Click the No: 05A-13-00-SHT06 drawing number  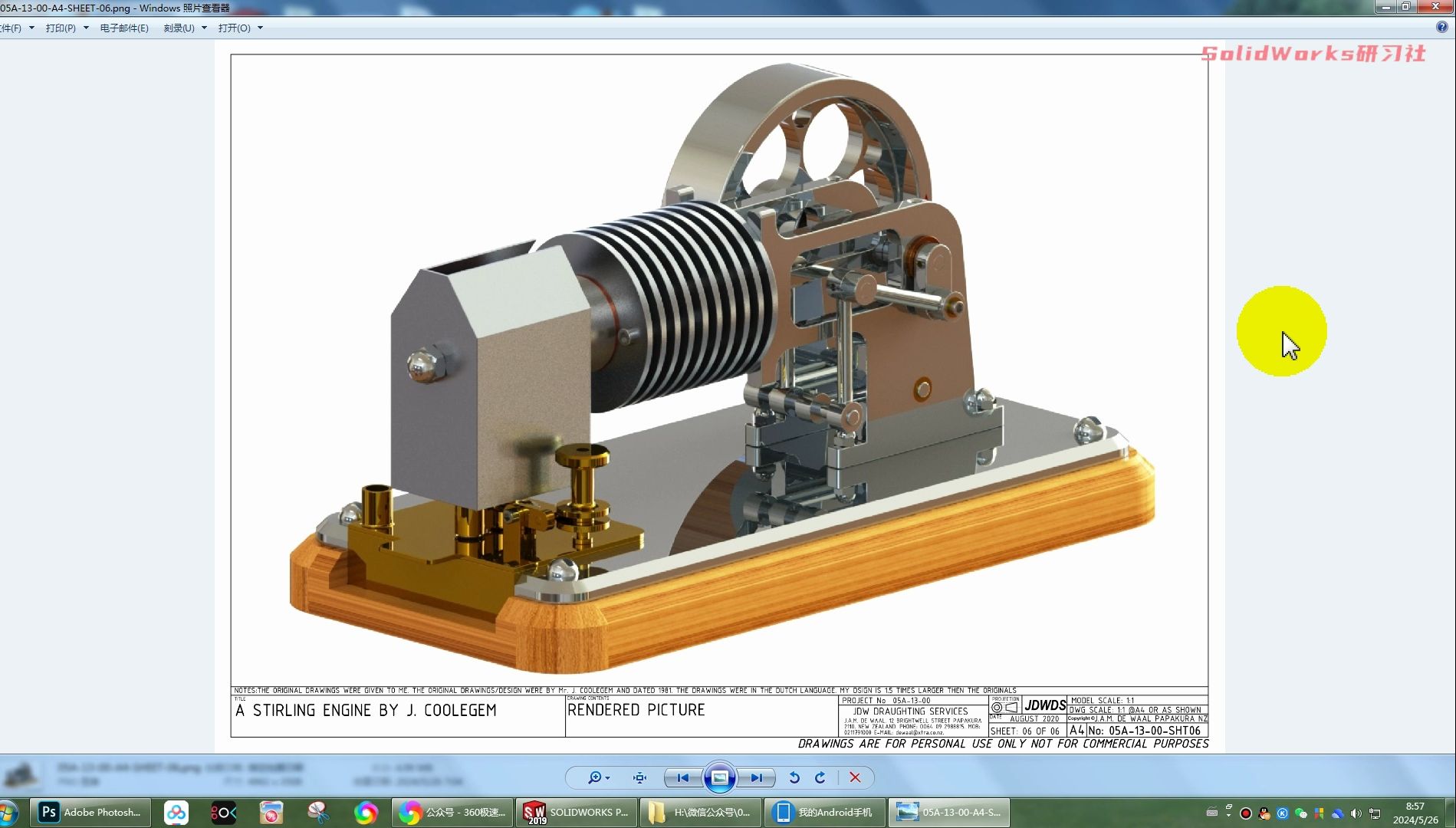[1144, 731]
